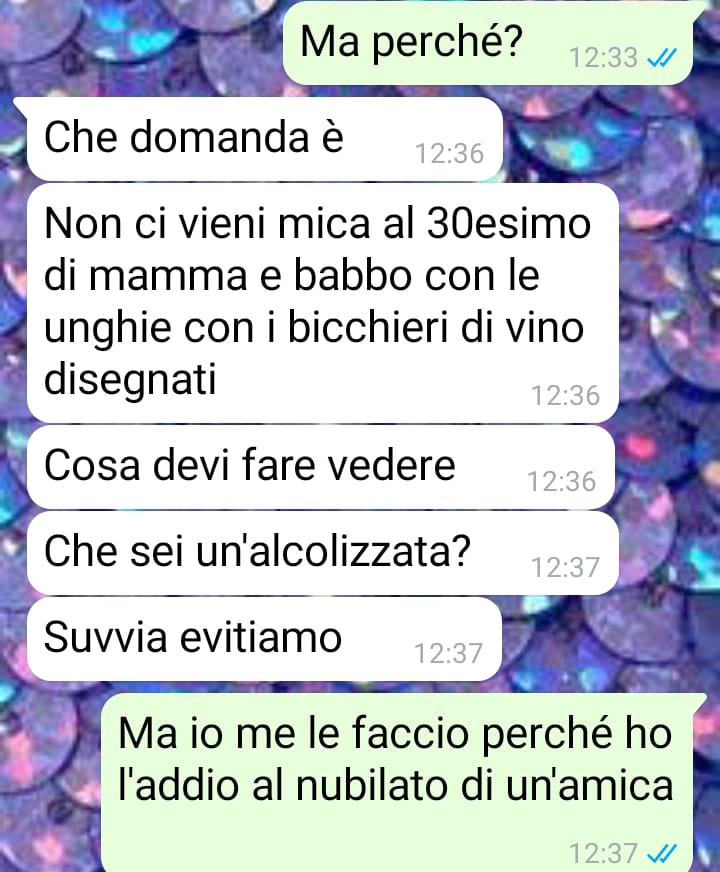Screen dimensions: 720x872
Task: Click the 12:33 timestamp on sent message
Action: pyautogui.click(x=603, y=57)
